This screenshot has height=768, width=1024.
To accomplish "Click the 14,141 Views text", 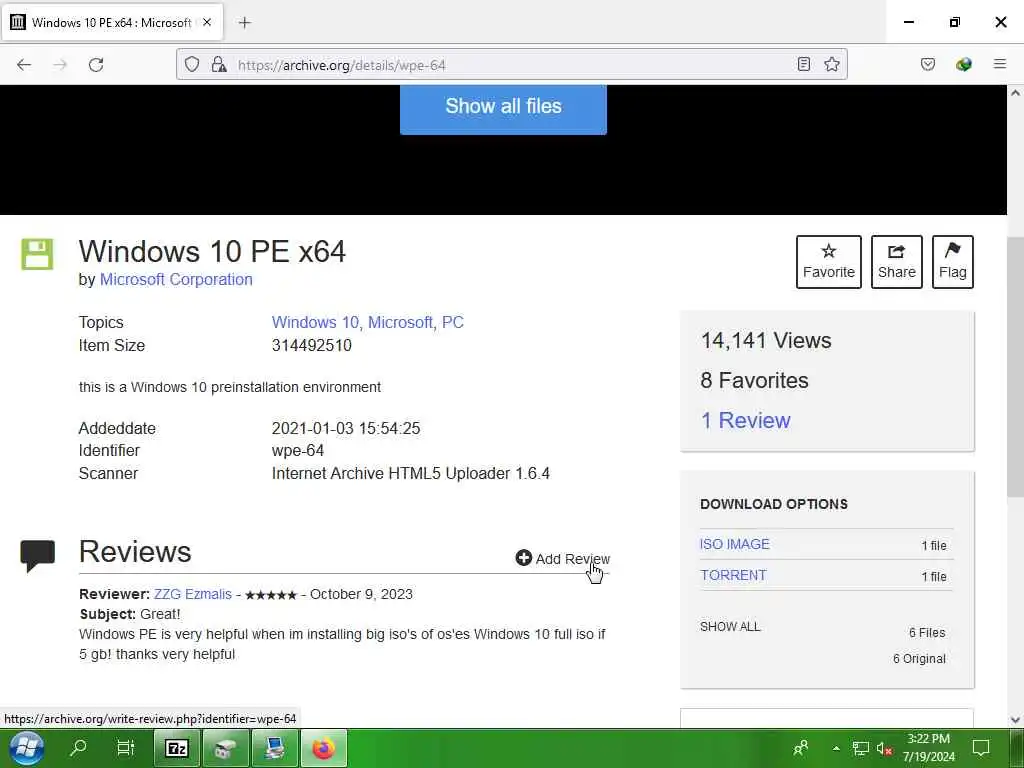I will pos(766,341).
